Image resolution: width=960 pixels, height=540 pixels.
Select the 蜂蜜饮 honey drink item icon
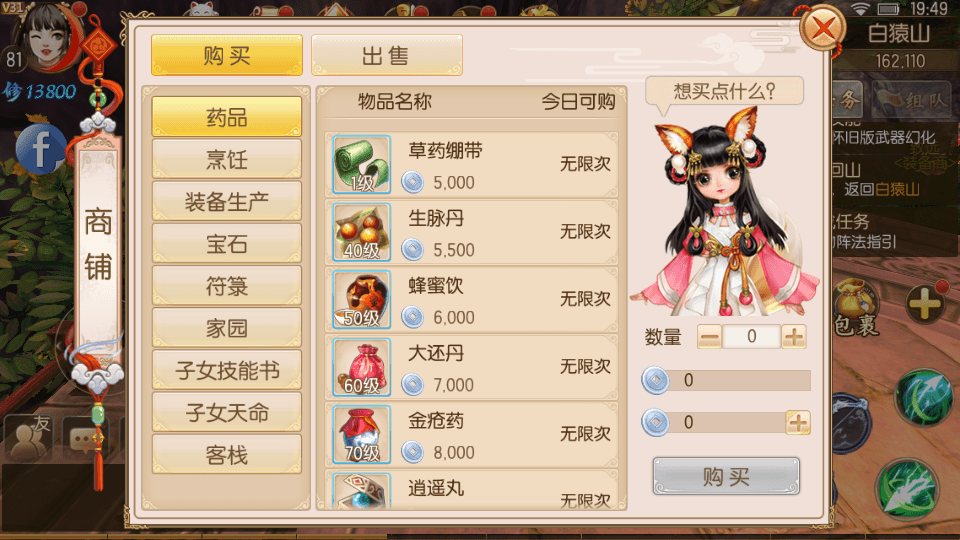click(362, 299)
